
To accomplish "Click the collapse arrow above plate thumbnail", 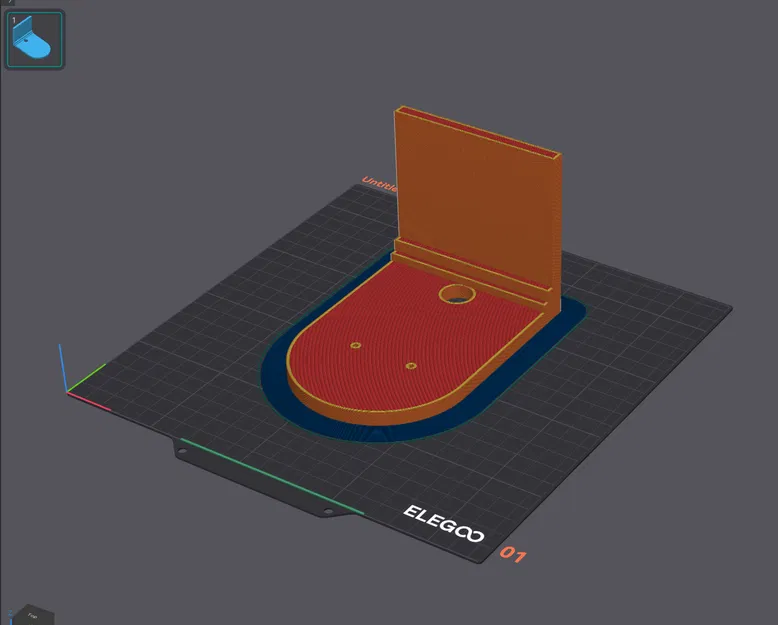I will (x=9, y=2).
